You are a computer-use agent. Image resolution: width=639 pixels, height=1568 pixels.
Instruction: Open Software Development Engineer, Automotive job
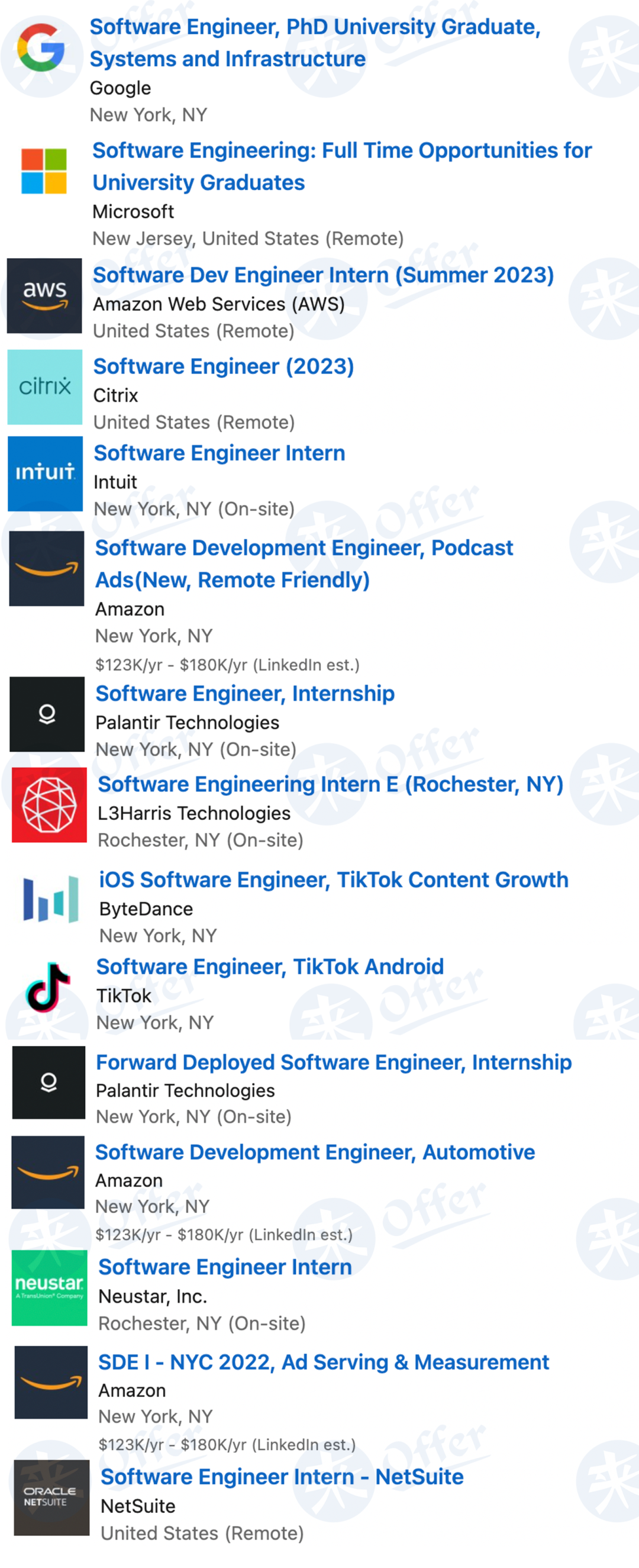tap(315, 1152)
